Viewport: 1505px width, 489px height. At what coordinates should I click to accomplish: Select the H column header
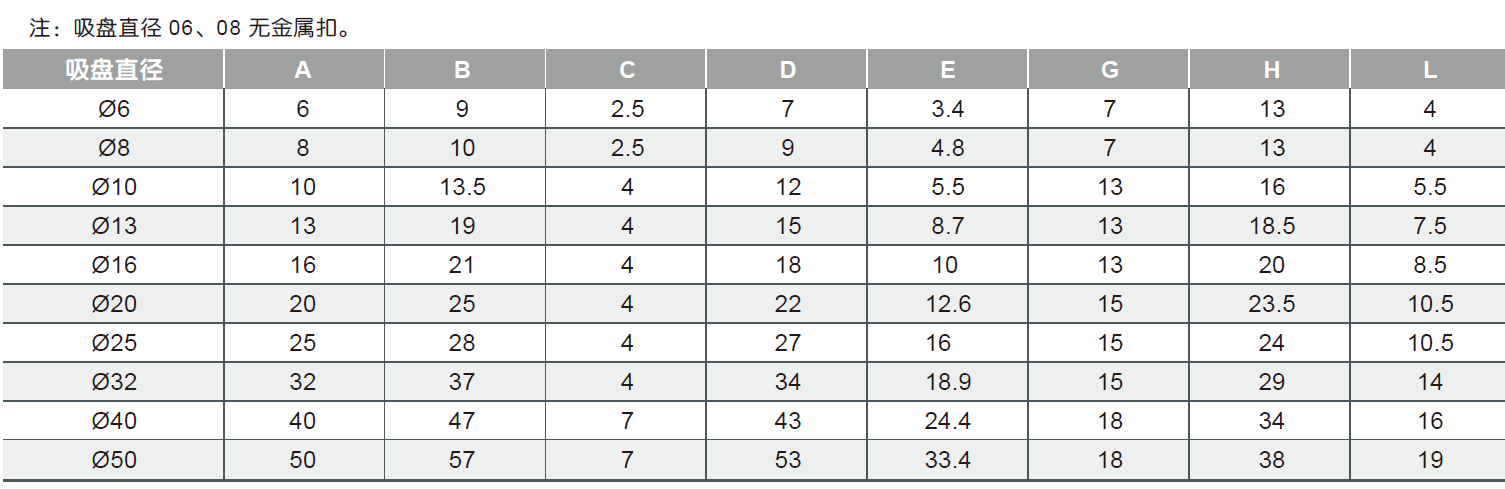click(x=1271, y=70)
